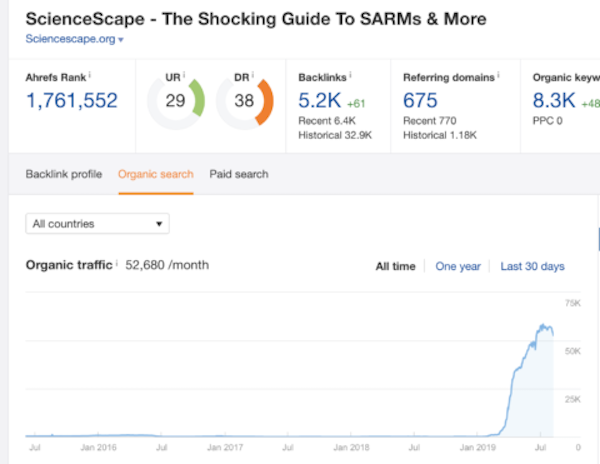Click the Recent 6.4K backlinks text
Screen dimensions: 600x464
click(x=327, y=121)
